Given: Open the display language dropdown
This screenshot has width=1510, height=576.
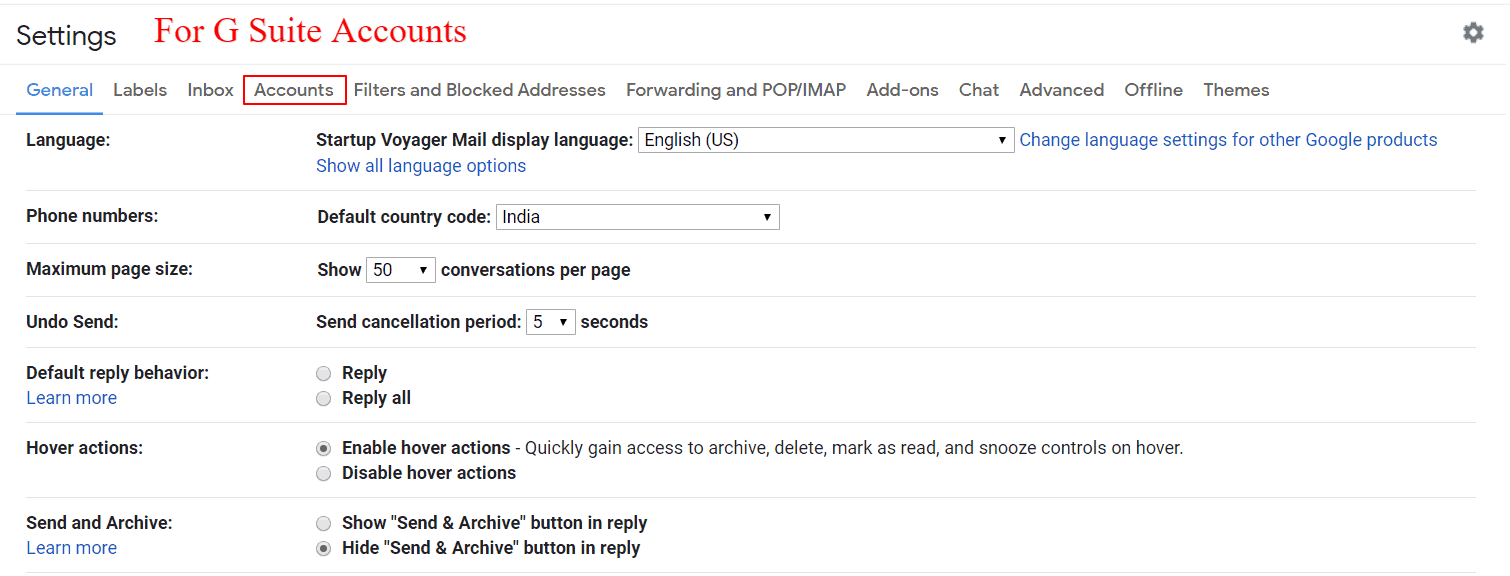Looking at the screenshot, I should tap(825, 140).
